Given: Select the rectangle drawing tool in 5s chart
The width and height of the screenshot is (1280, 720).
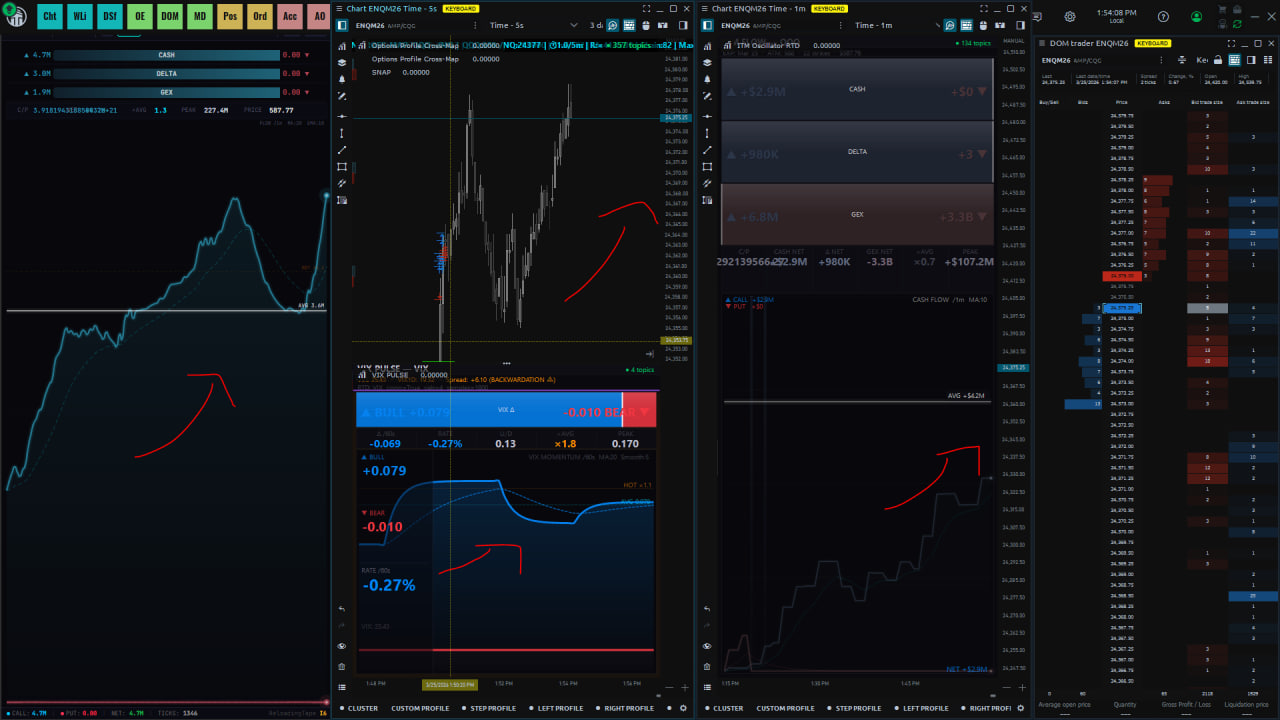Looking at the screenshot, I should [x=342, y=167].
